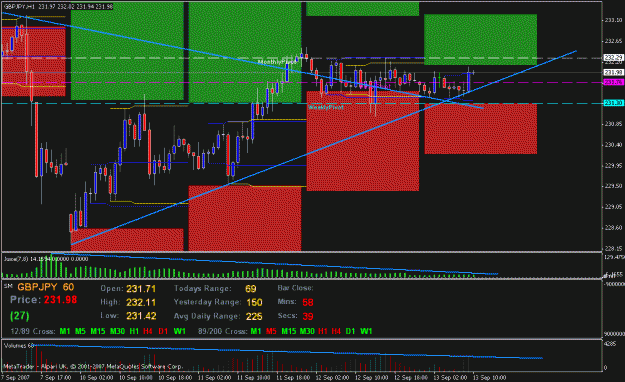
Task: Click the orange GBPJPY 60 symbol text
Action: pos(45,287)
